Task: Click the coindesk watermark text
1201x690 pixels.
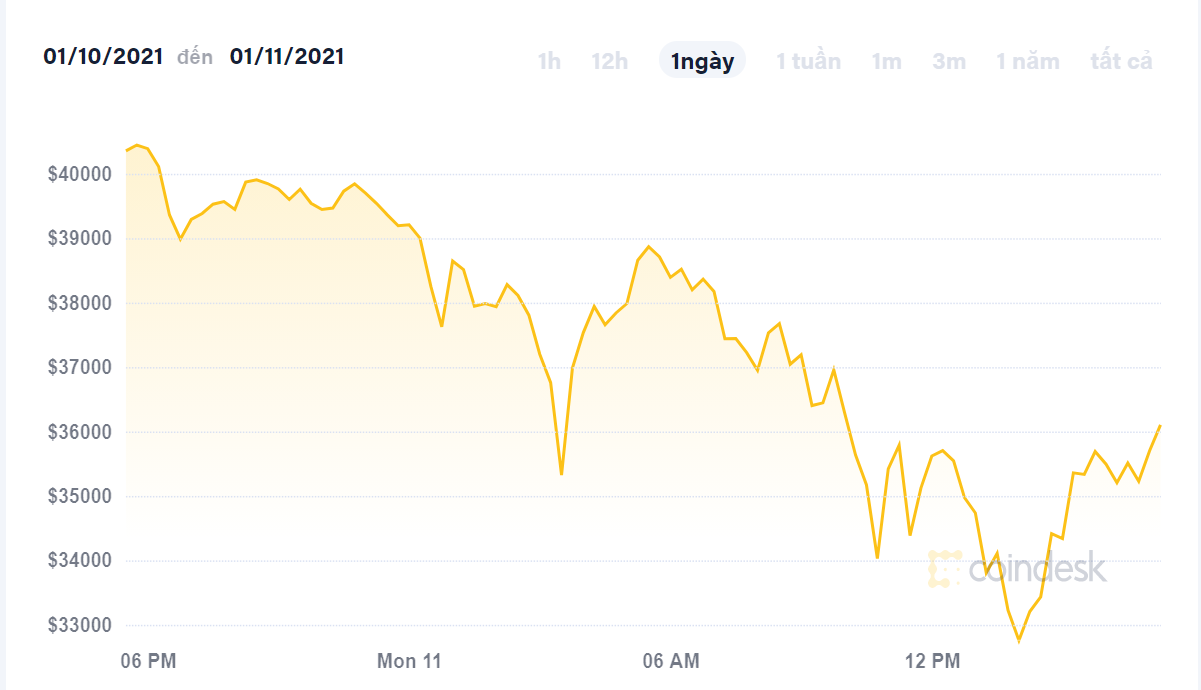Action: click(1037, 568)
